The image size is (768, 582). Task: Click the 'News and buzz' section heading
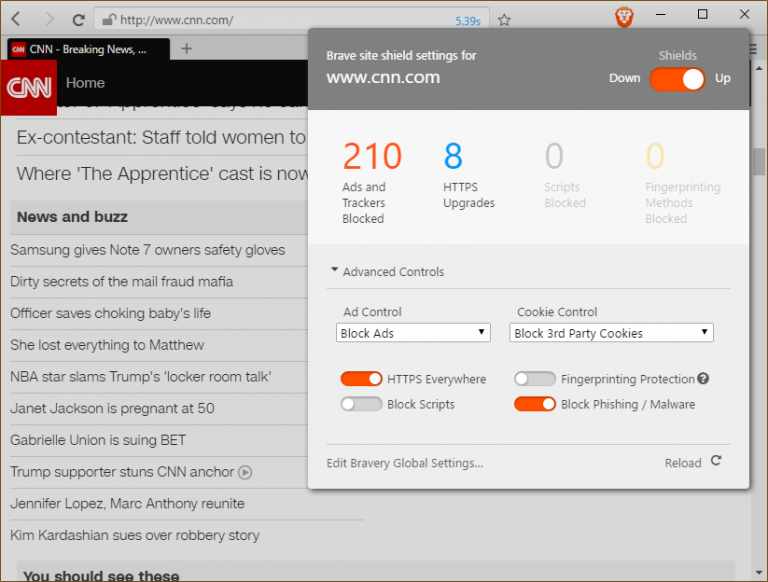72,217
